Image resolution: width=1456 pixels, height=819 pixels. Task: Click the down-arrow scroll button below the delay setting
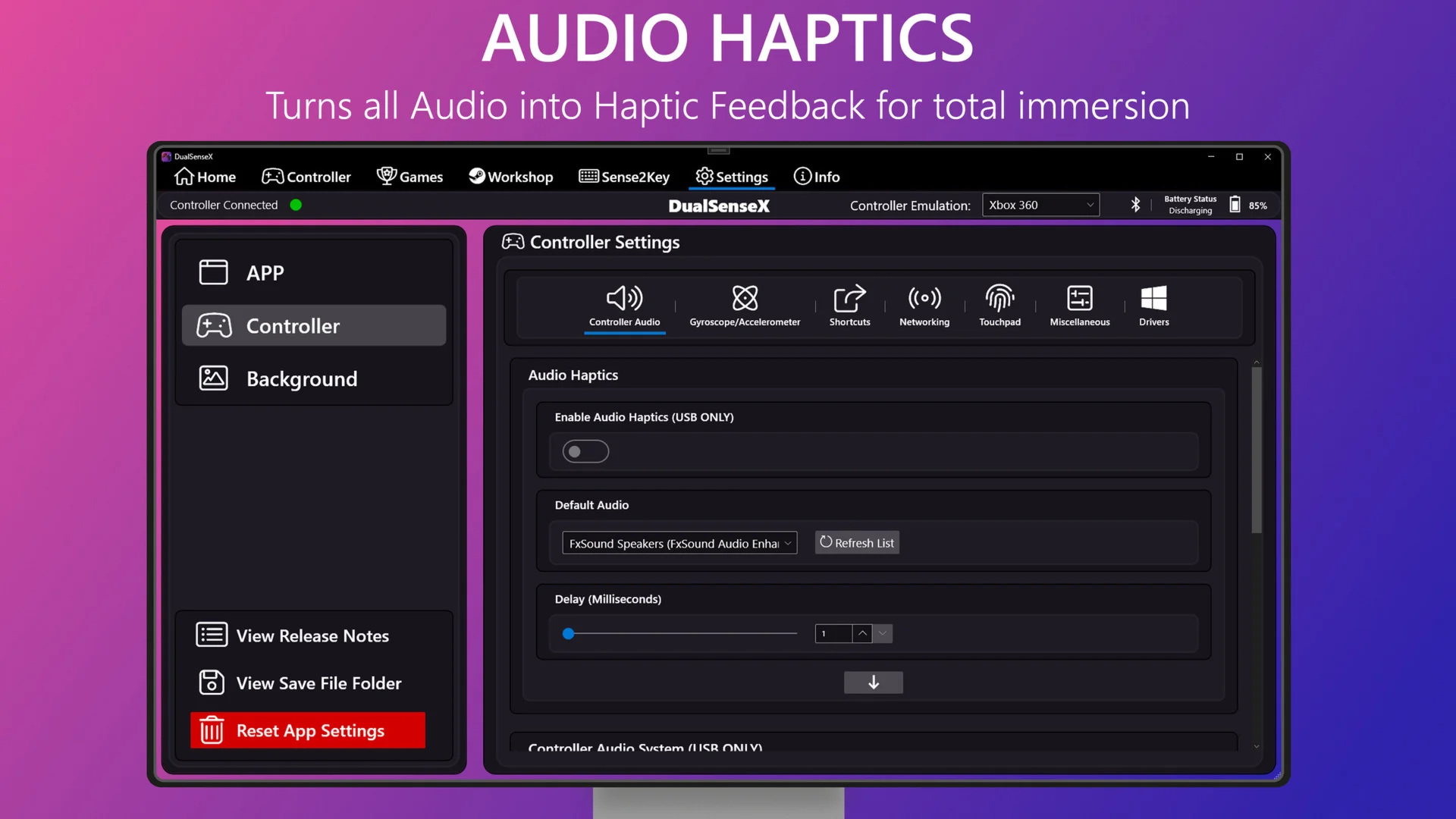(x=873, y=682)
